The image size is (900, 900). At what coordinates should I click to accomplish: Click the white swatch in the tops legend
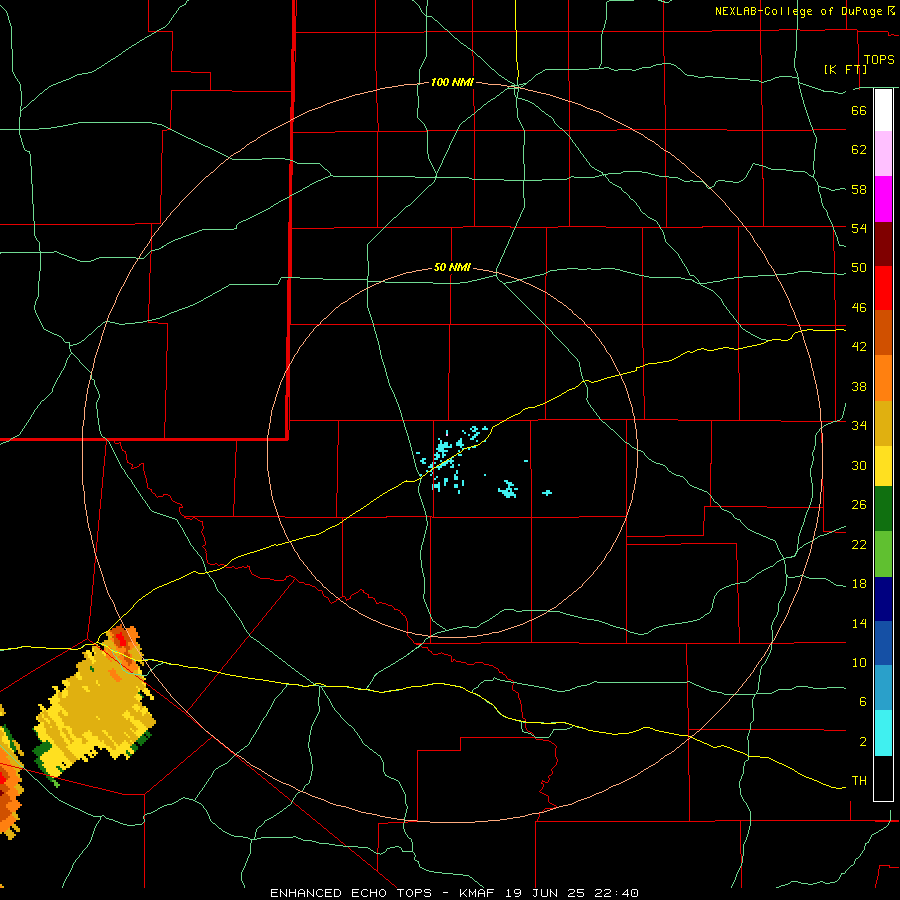(883, 110)
